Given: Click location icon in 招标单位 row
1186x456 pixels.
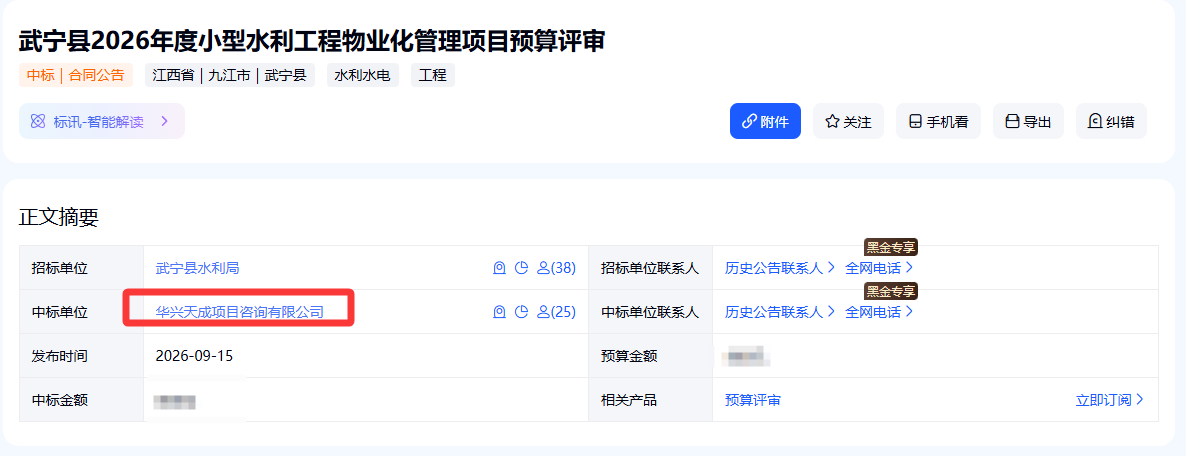Looking at the screenshot, I should tap(498, 268).
